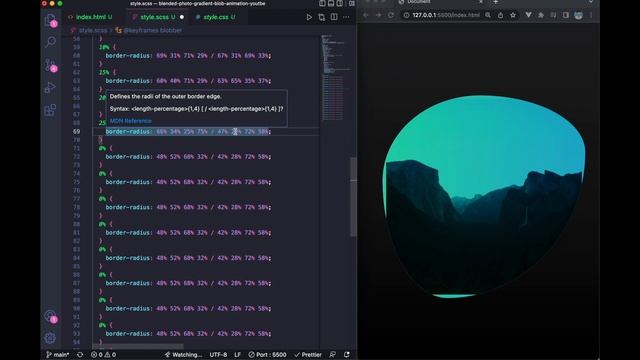
Task: Click Prettier in the status bar
Action: (x=308, y=355)
